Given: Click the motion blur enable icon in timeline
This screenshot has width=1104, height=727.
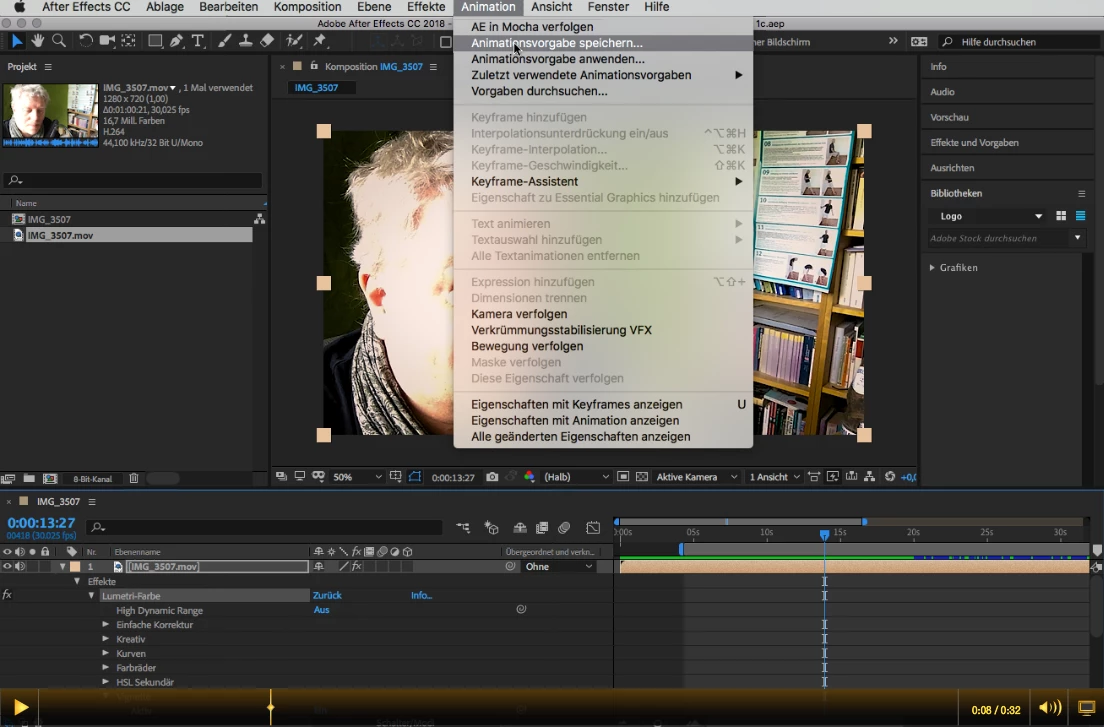Looking at the screenshot, I should click(x=564, y=527).
